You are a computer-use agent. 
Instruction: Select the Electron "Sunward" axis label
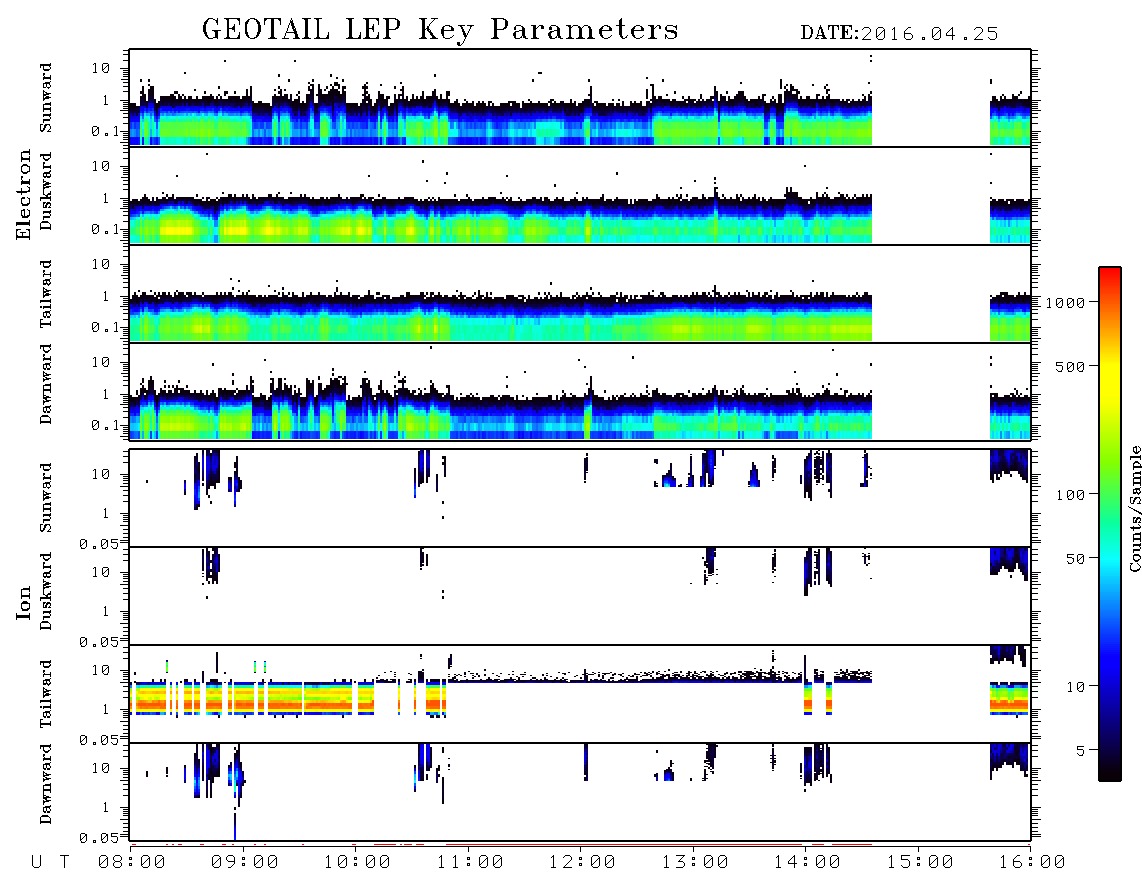46,98
